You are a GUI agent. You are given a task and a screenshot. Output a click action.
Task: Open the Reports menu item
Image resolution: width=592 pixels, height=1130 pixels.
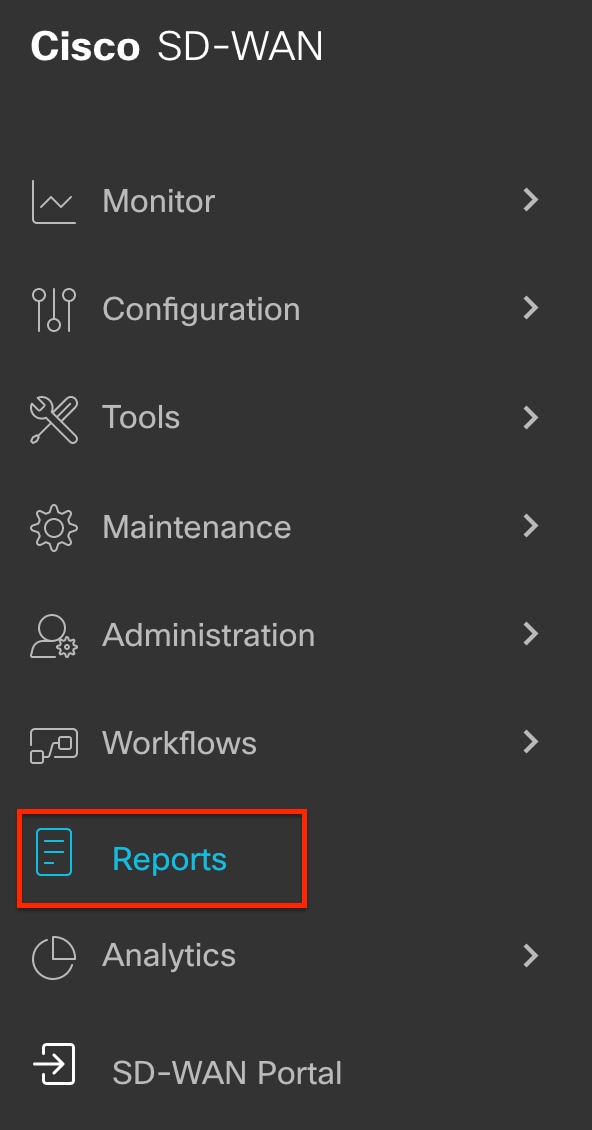(x=162, y=858)
